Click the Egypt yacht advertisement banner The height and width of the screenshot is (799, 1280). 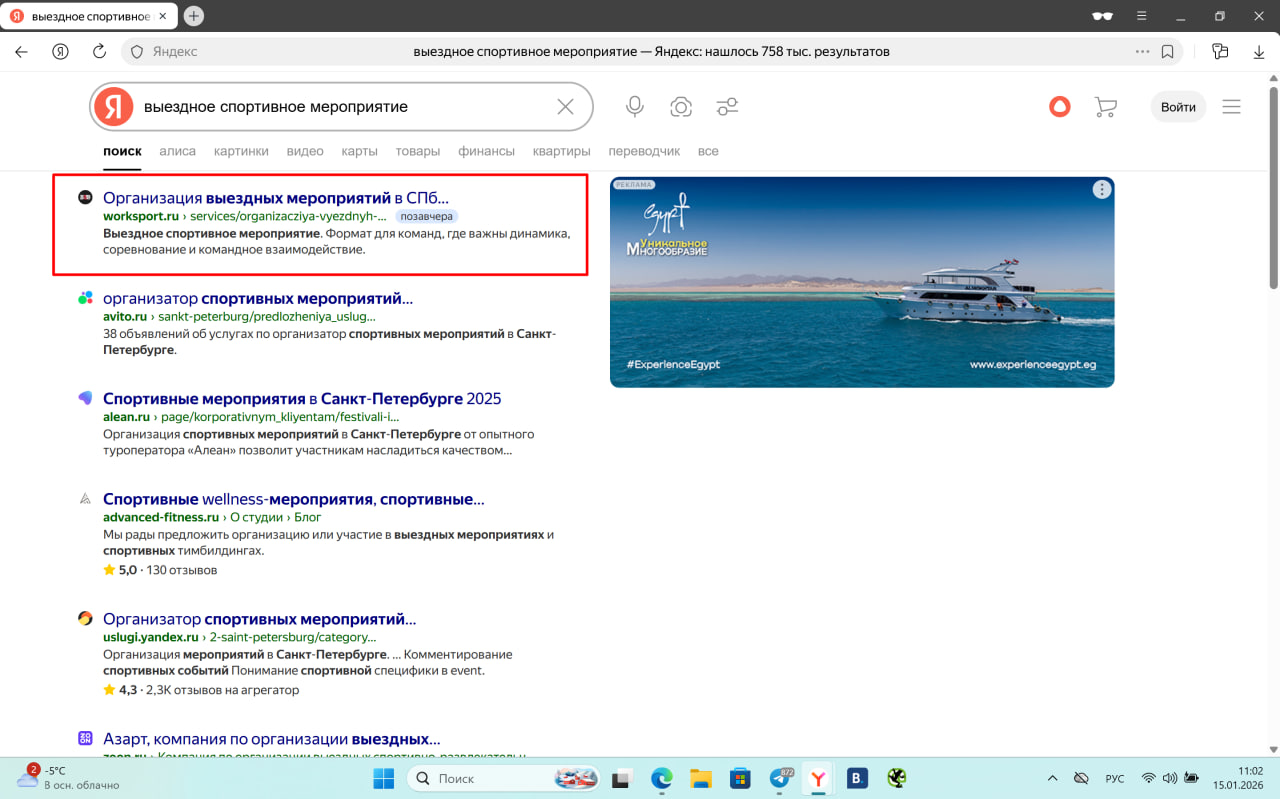point(861,290)
